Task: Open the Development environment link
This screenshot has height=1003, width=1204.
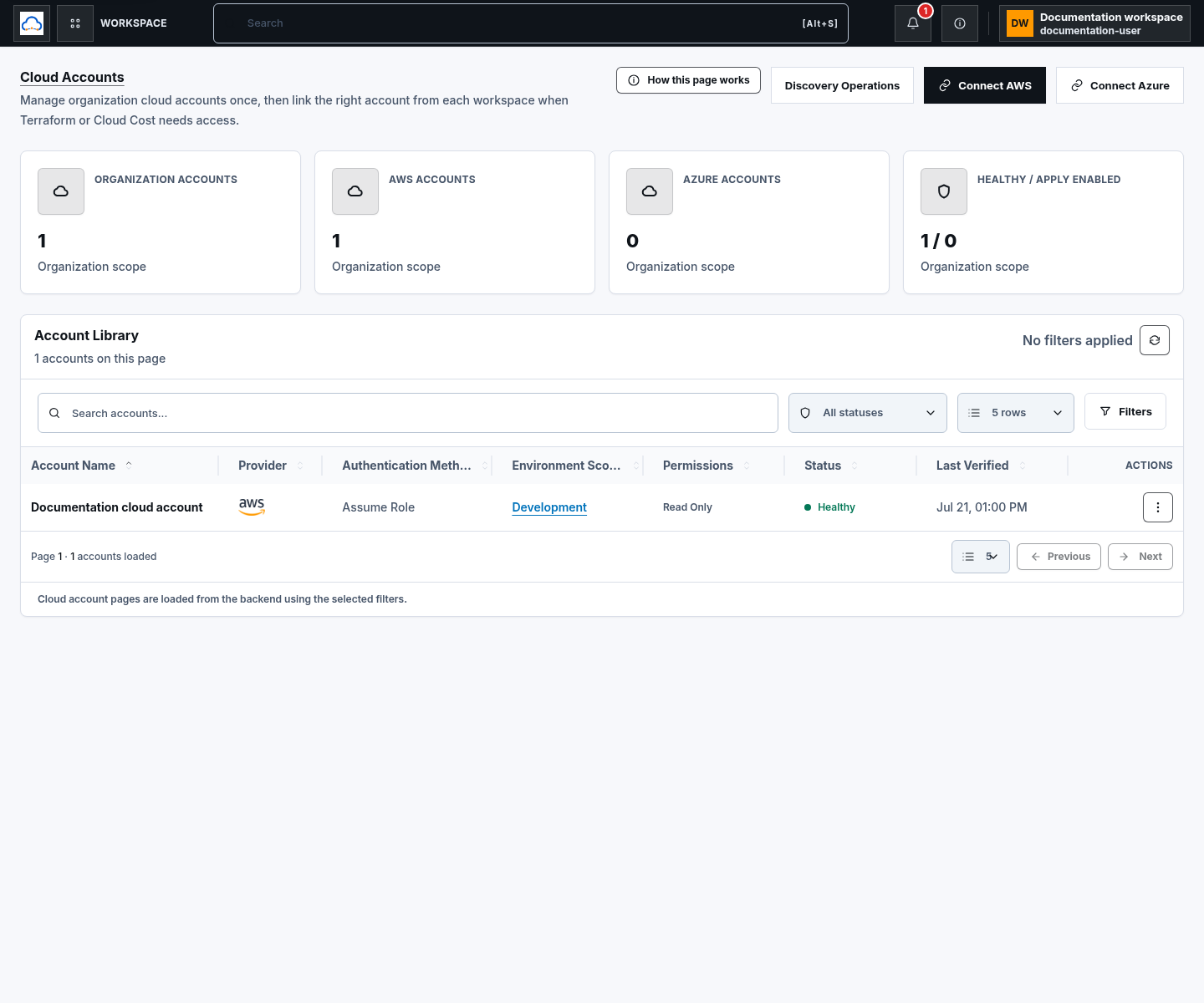Action: coord(549,507)
